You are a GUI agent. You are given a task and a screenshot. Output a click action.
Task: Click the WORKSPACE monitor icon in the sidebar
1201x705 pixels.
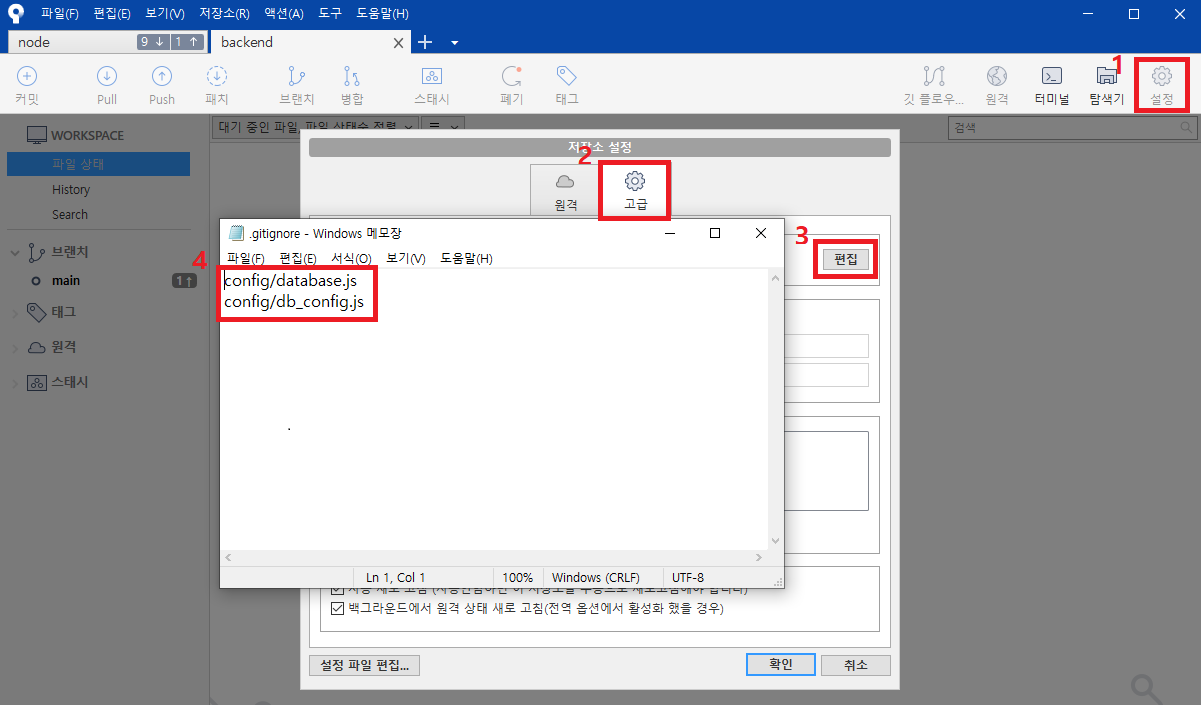[37, 135]
